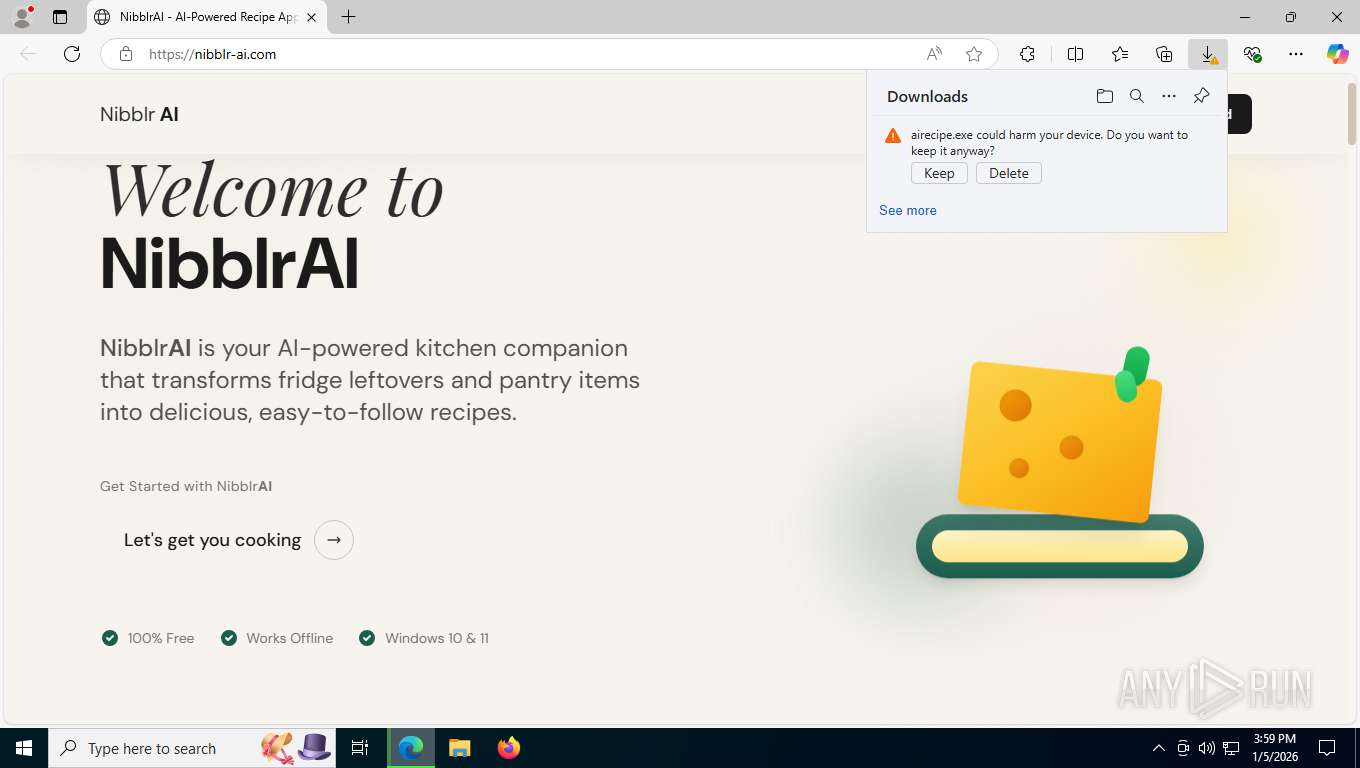
Task: Open the Favorites list icon
Action: 1120,54
